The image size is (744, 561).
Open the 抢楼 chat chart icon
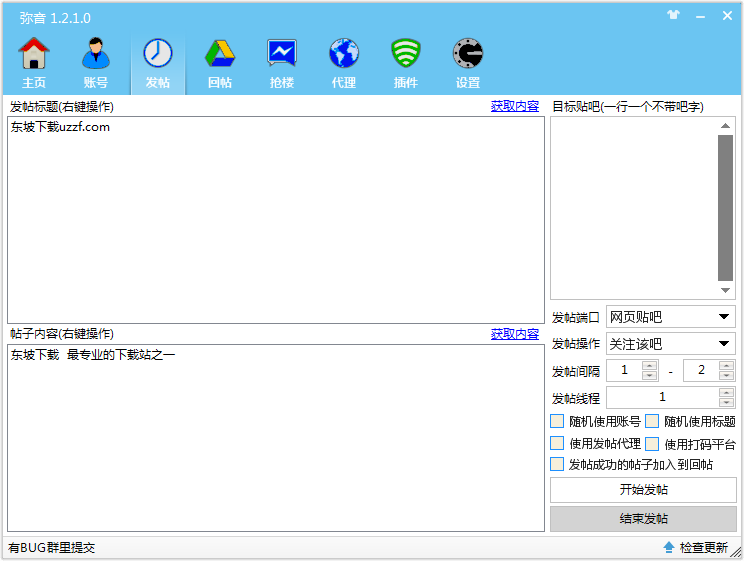[282, 53]
